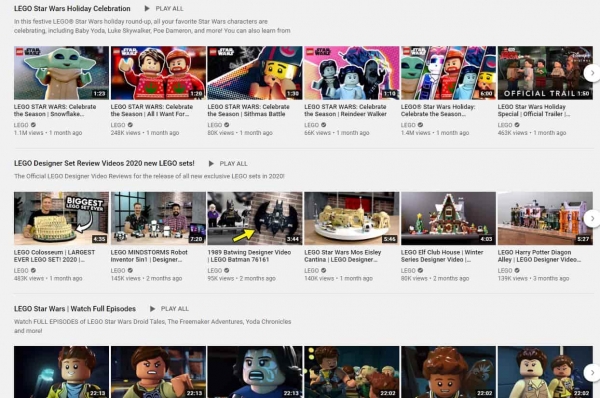Image resolution: width=600 pixels, height=398 pixels.
Task: Open the Reindeer Walker video thumbnail
Action: click(352, 73)
